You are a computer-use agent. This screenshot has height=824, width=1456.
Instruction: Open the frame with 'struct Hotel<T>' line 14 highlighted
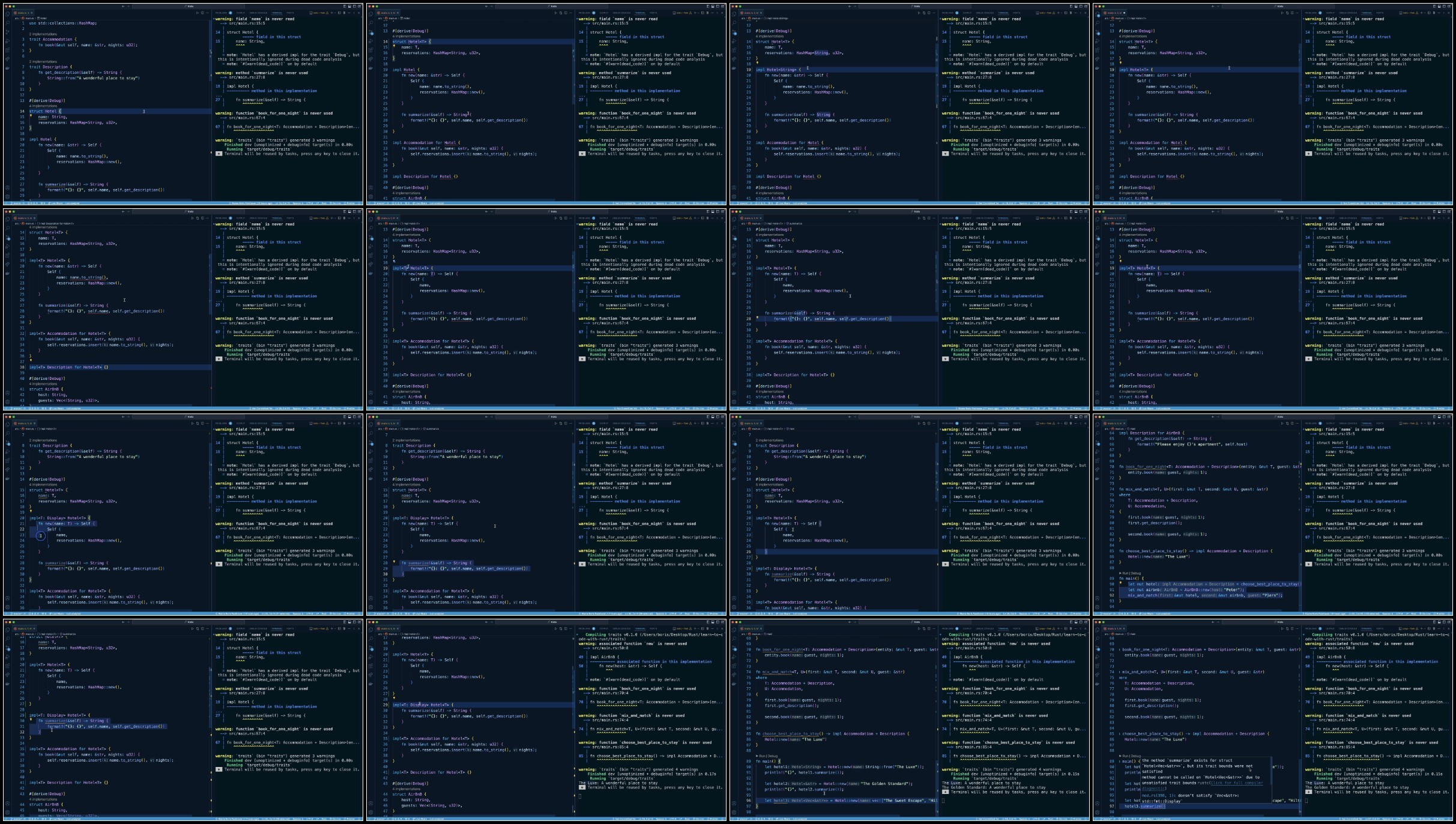pos(546,104)
